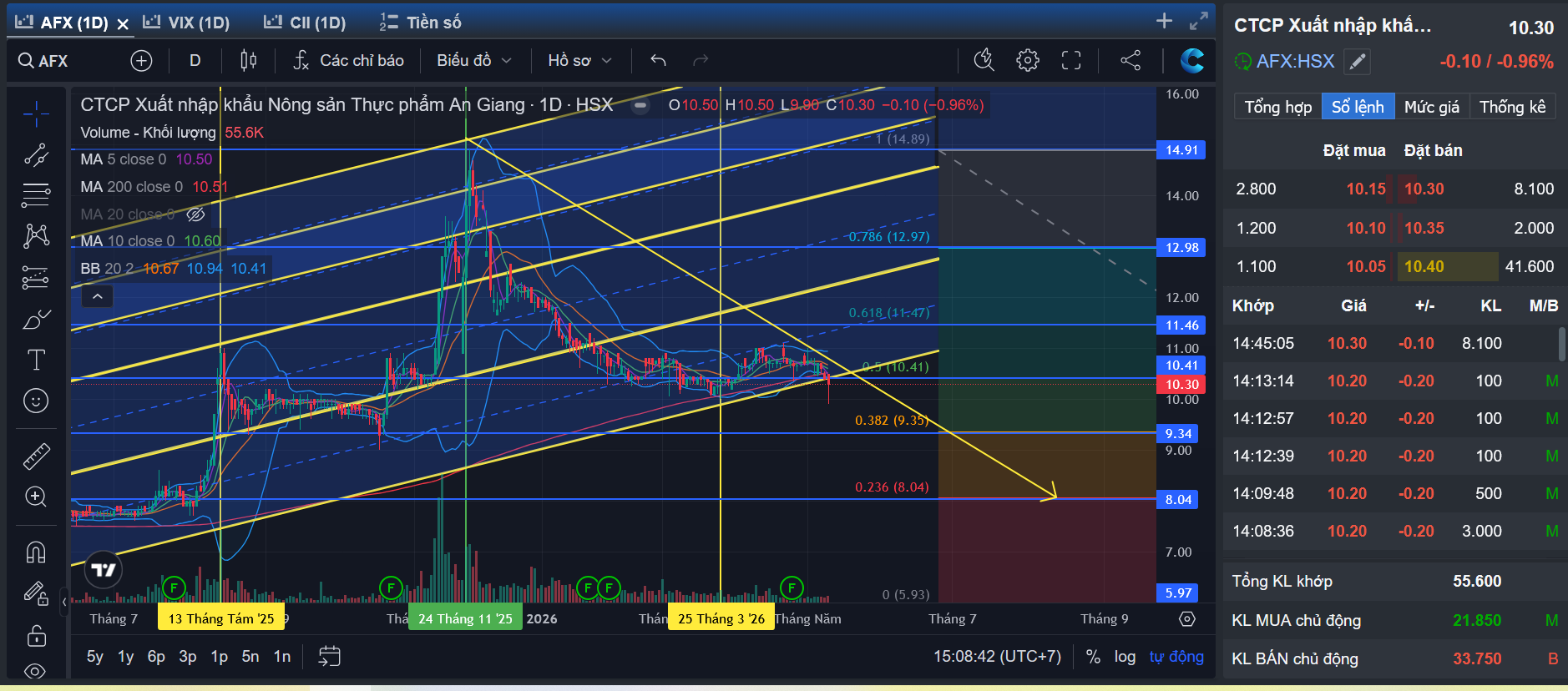The height and width of the screenshot is (691, 1568).
Task: Toggle log scale on price axis
Action: click(1125, 657)
